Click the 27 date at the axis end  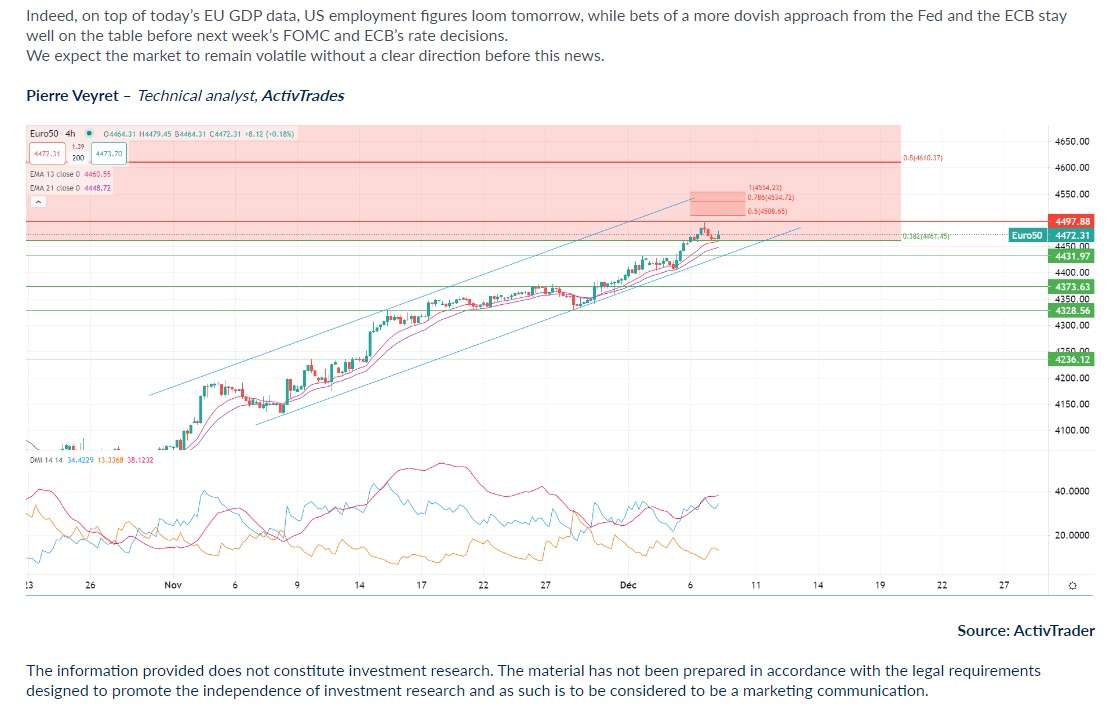tap(1004, 585)
